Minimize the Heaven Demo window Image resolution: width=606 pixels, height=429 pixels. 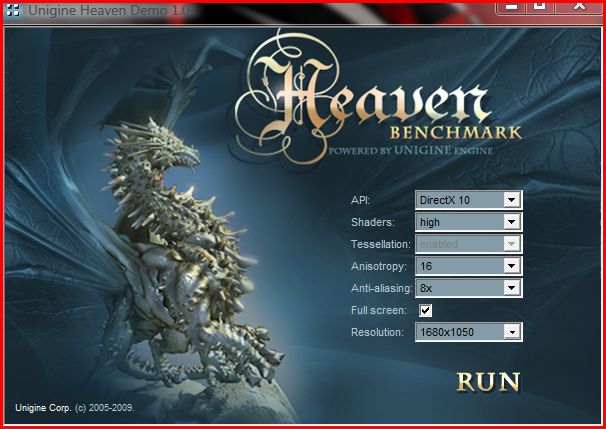coord(511,6)
